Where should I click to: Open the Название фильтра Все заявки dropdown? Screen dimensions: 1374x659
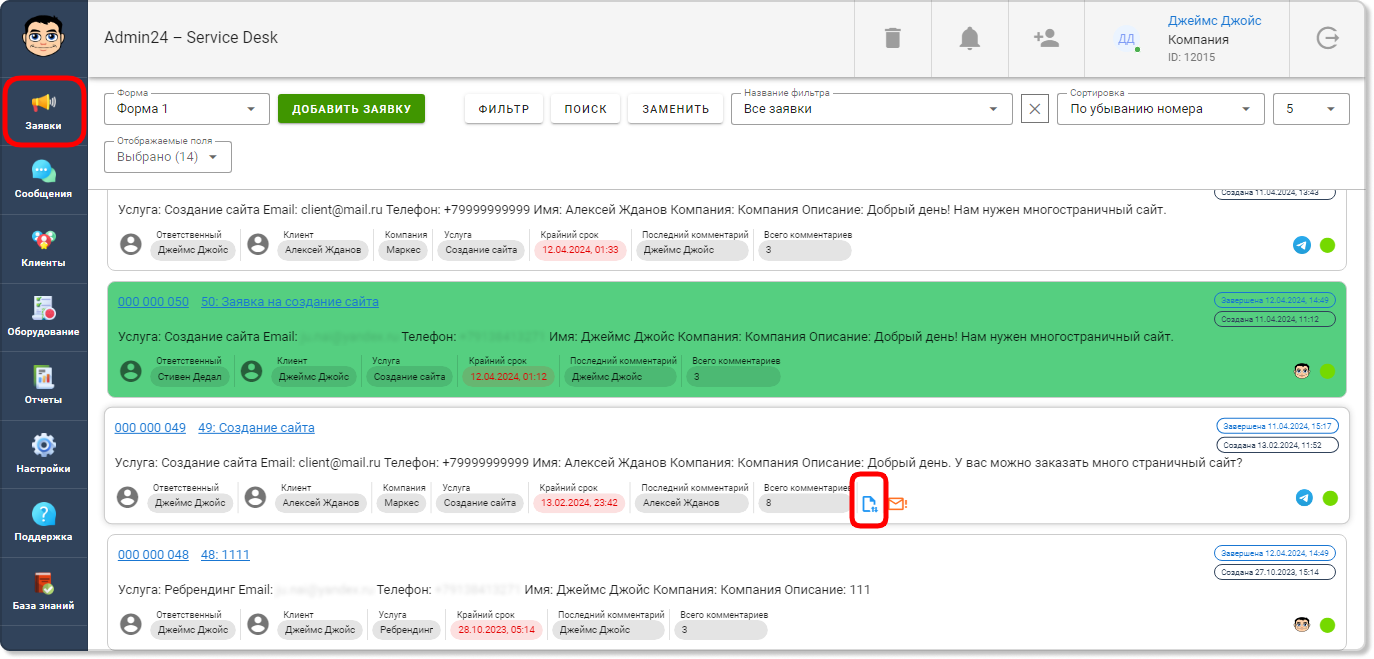(x=871, y=109)
